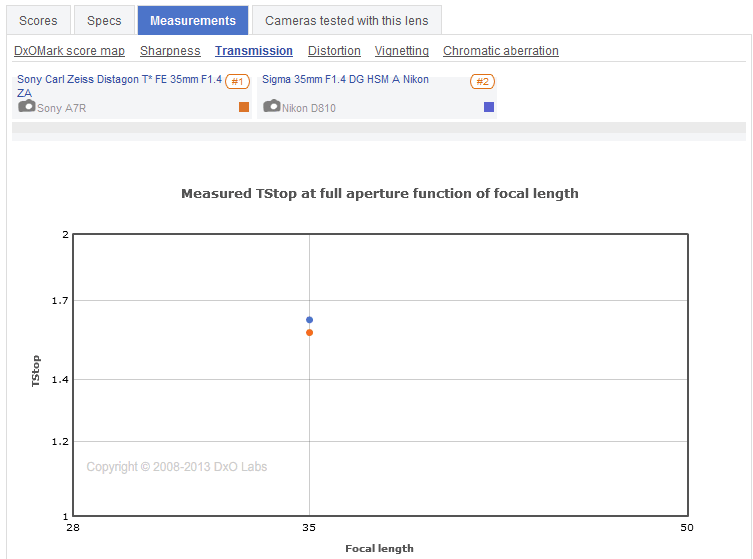The width and height of the screenshot is (753, 559).
Task: Click the #1 rank badge
Action: [x=237, y=82]
